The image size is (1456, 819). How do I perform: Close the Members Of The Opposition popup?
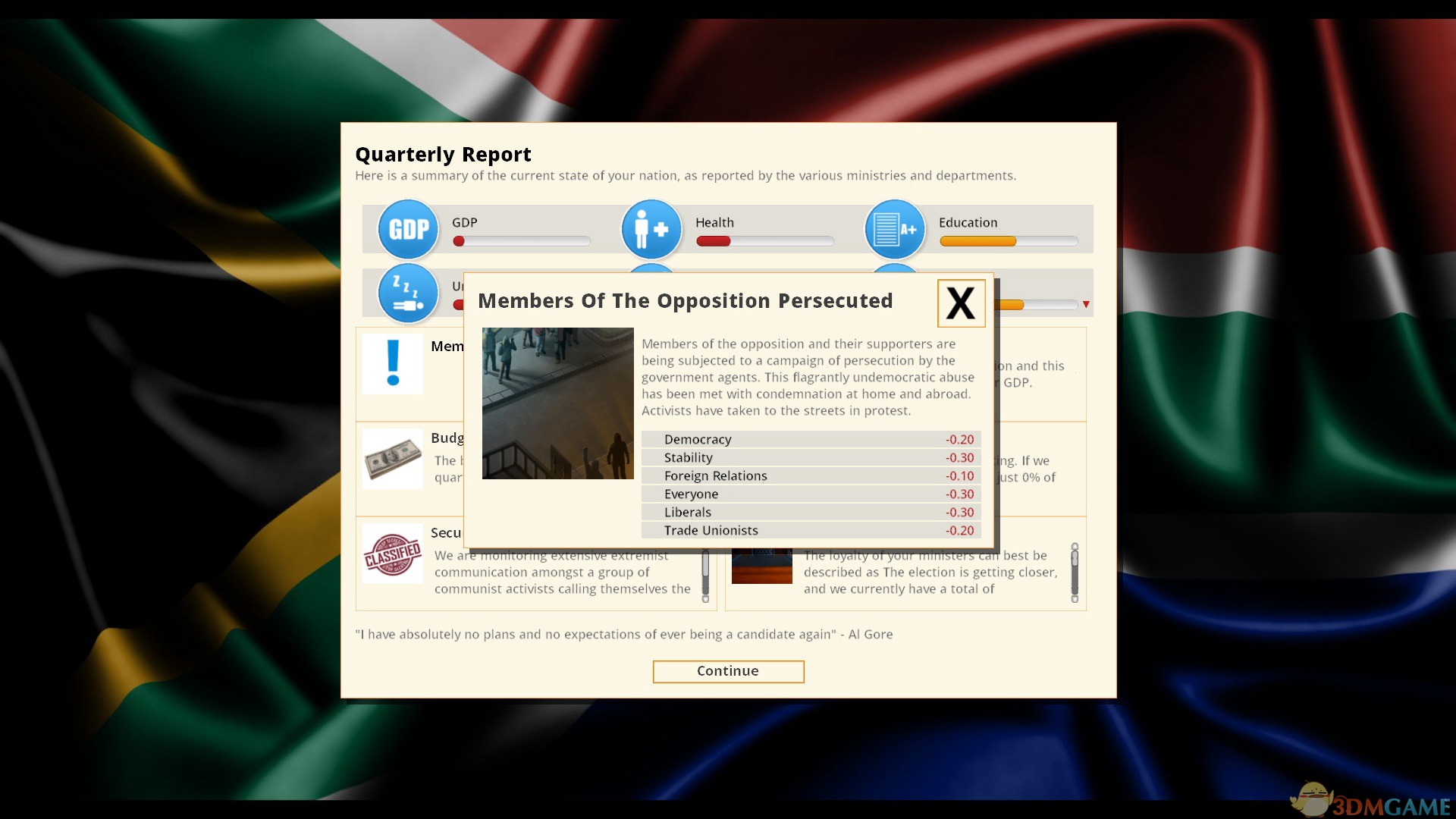[x=959, y=303]
